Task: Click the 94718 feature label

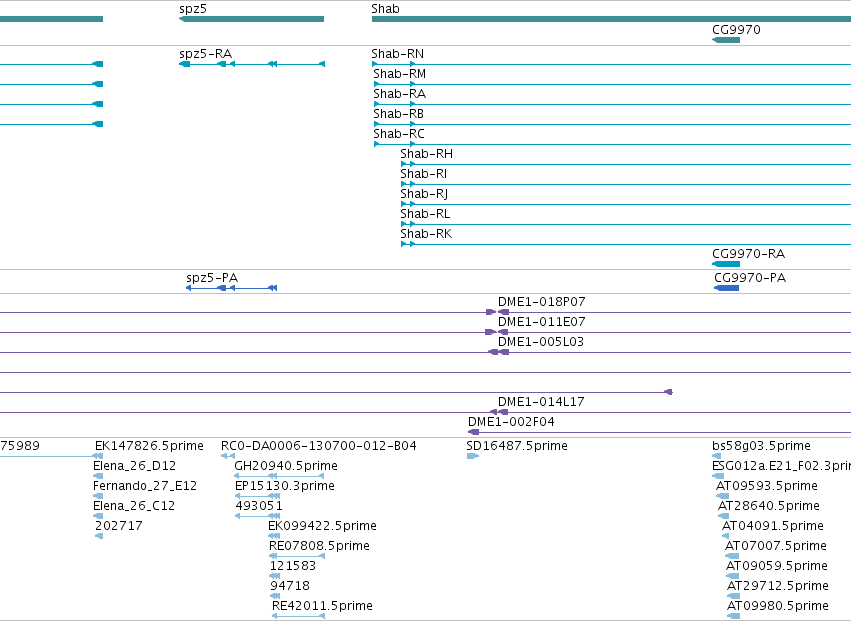Action: (290, 587)
